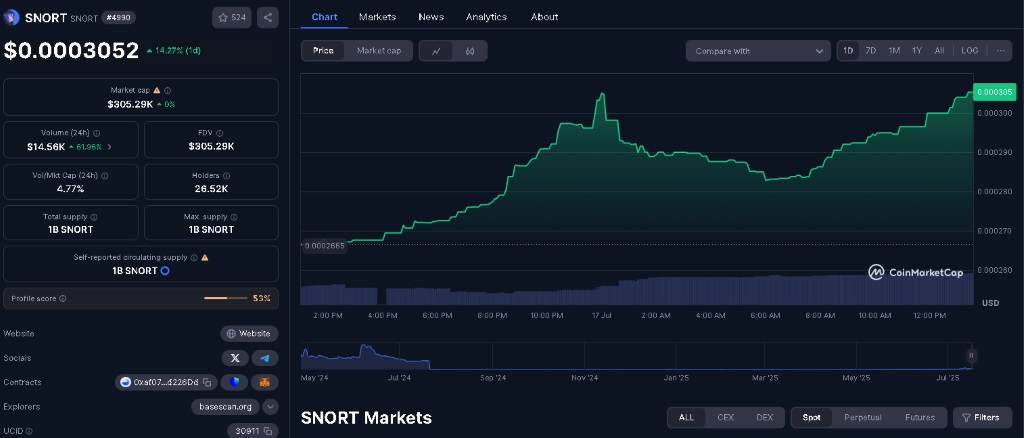Switch to line chart view icon
The height and width of the screenshot is (438, 1024).
click(x=436, y=51)
